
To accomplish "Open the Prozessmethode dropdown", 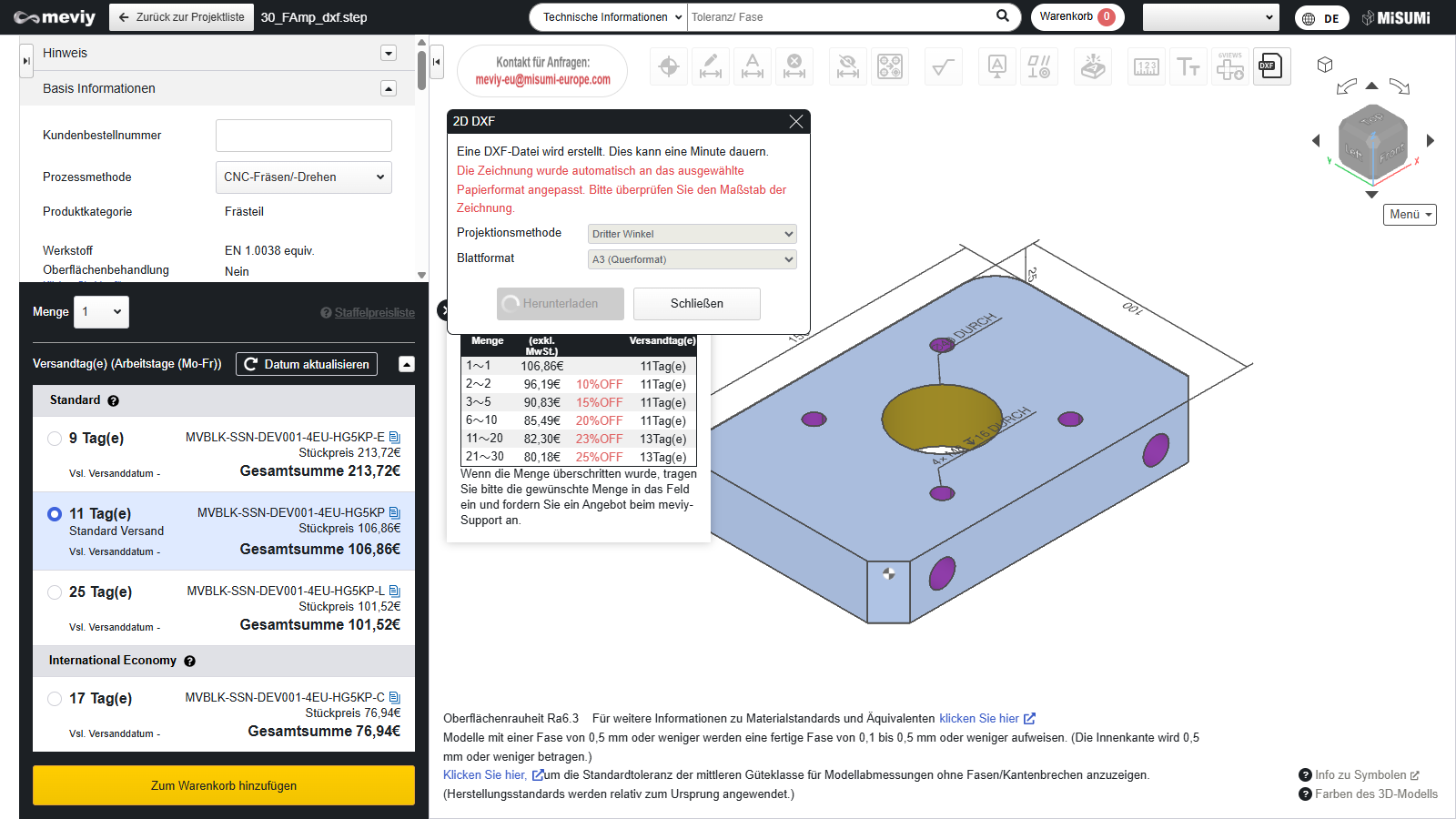I will click(303, 177).
